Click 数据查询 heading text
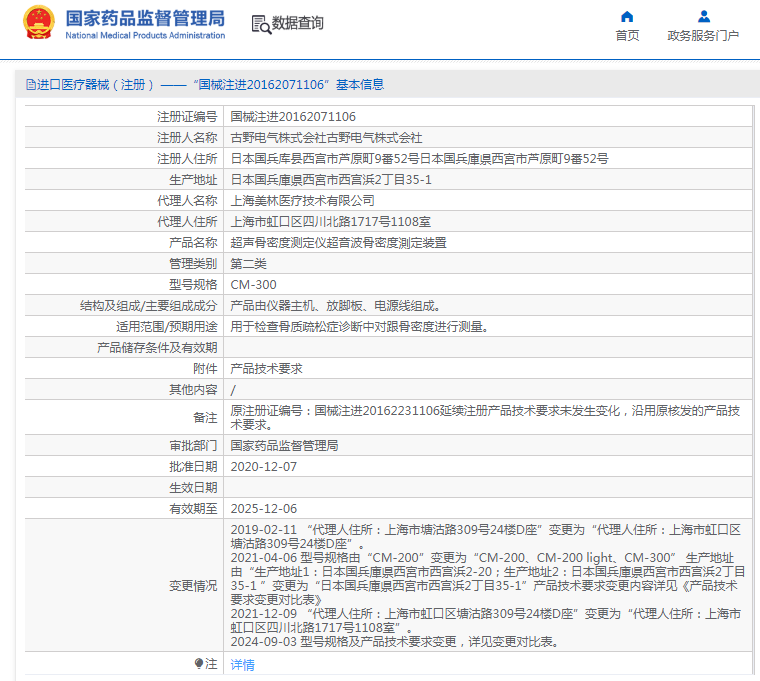 (x=297, y=23)
